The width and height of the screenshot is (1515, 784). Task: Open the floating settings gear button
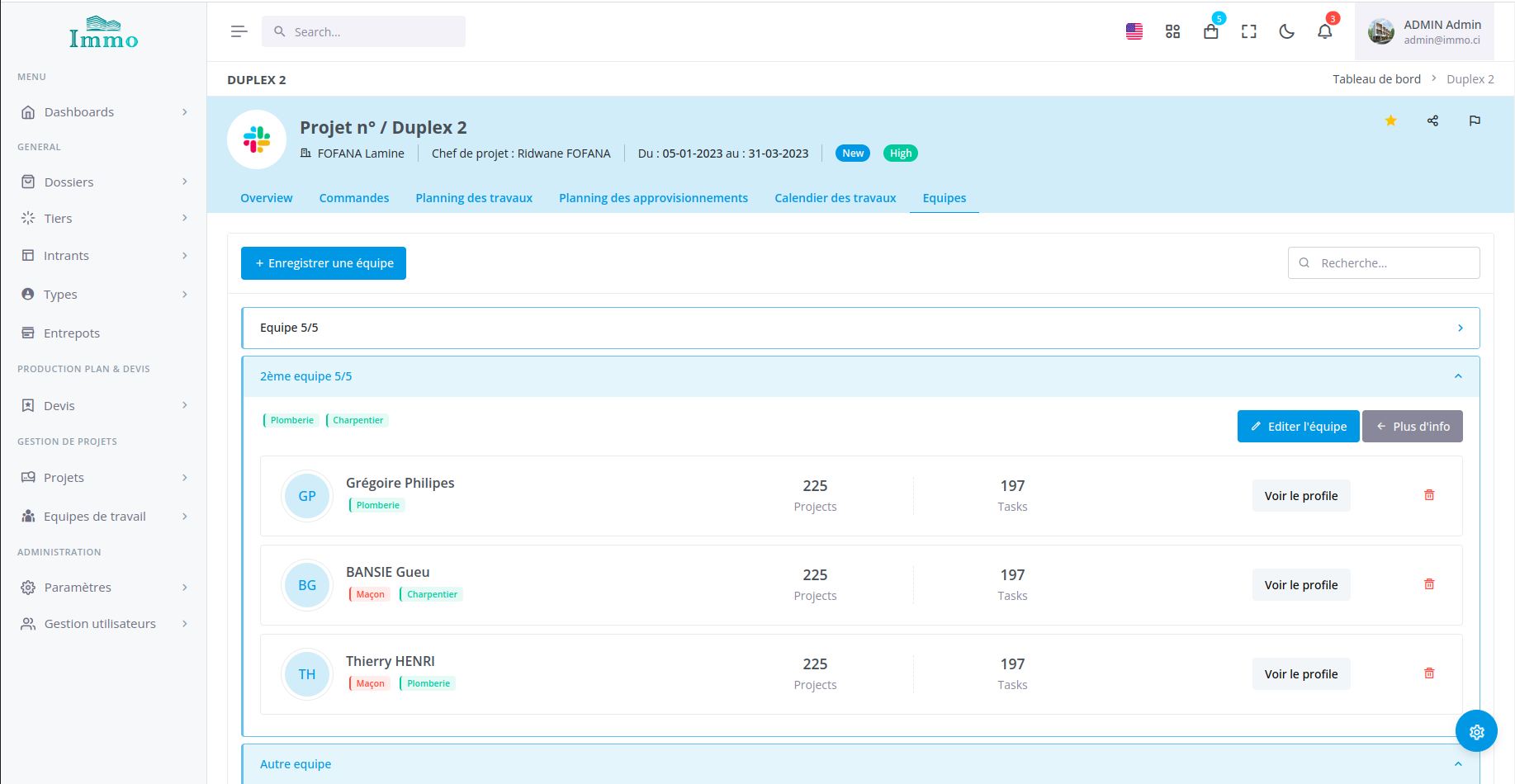(x=1476, y=731)
